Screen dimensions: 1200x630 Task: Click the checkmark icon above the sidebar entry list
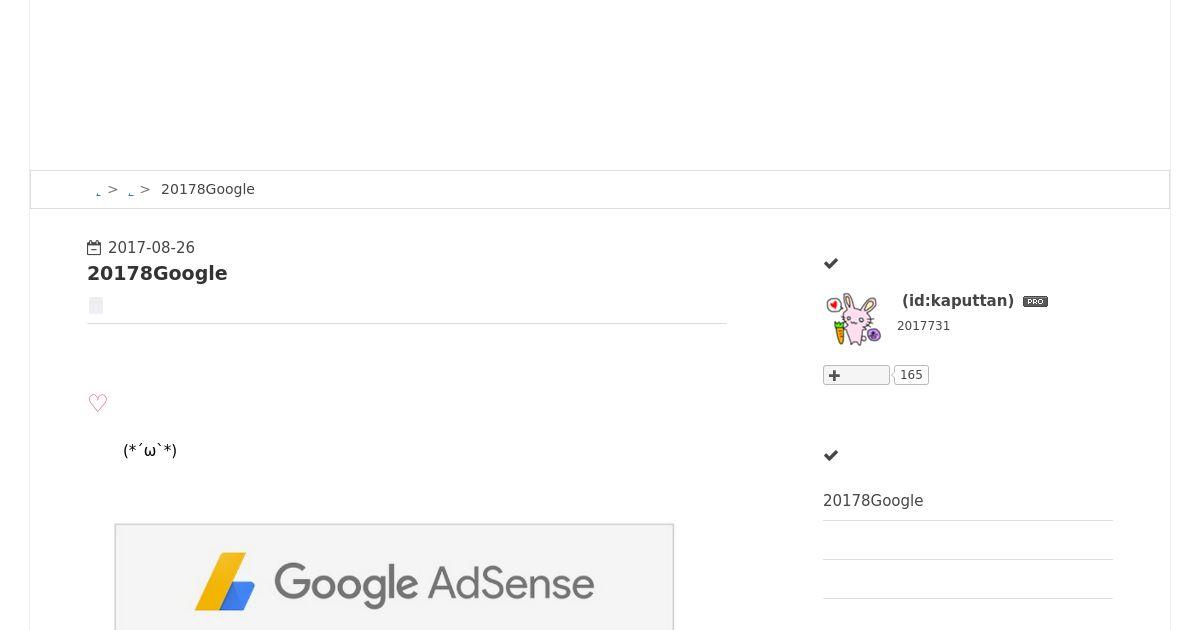click(831, 456)
